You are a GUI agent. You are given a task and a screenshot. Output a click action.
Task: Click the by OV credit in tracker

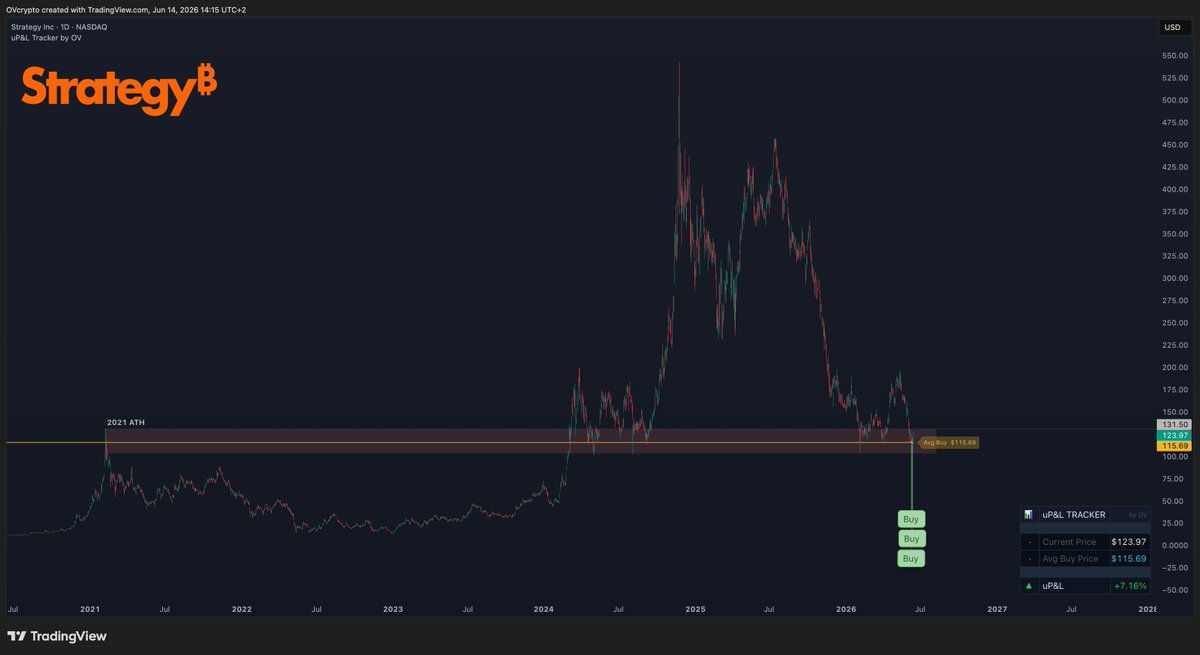coord(1138,514)
